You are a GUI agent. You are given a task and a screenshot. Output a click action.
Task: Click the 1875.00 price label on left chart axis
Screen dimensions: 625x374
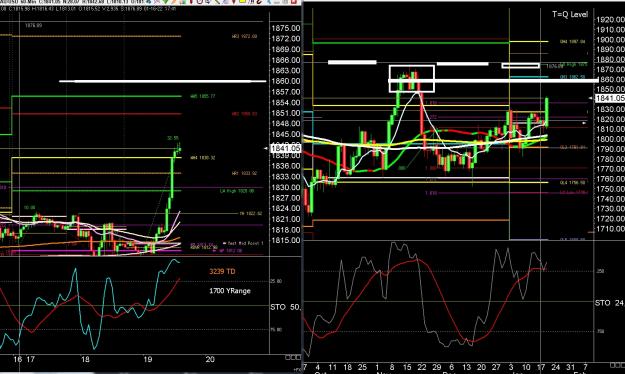point(286,28)
